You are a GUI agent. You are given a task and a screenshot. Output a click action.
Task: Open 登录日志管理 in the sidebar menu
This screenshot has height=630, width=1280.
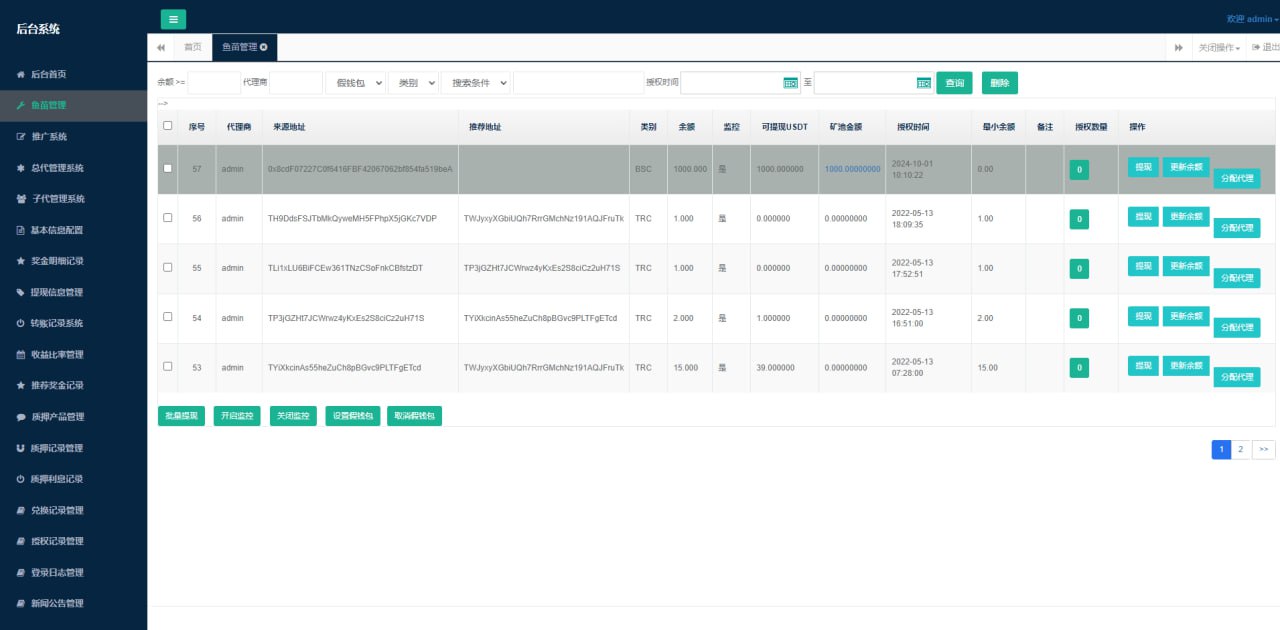pos(57,573)
